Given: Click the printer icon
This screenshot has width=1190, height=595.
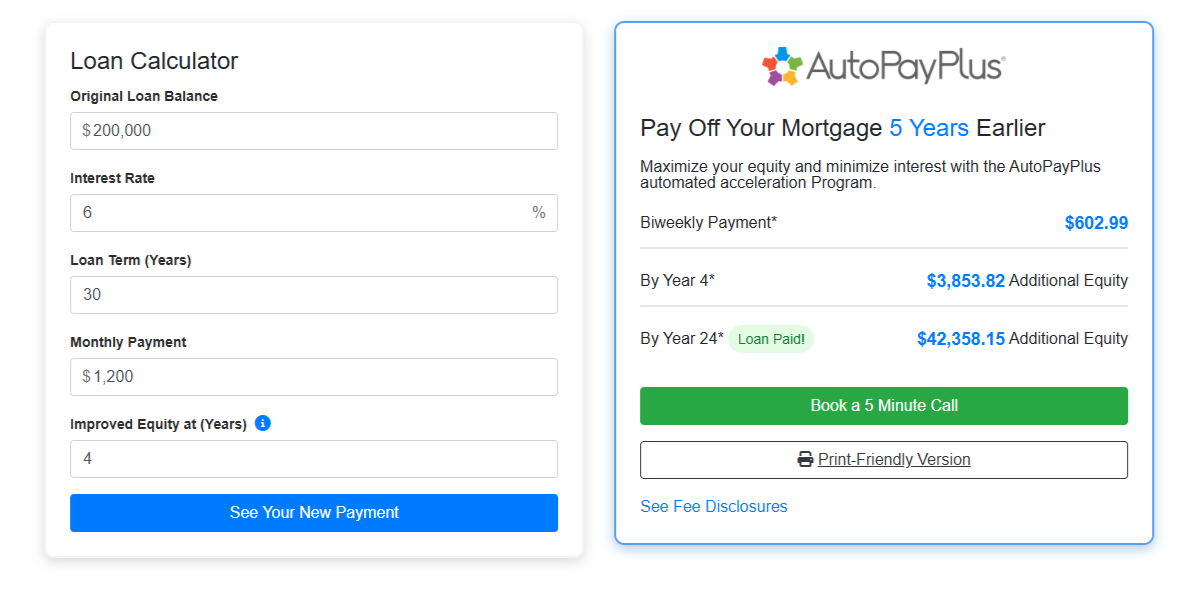Looking at the screenshot, I should tap(805, 460).
